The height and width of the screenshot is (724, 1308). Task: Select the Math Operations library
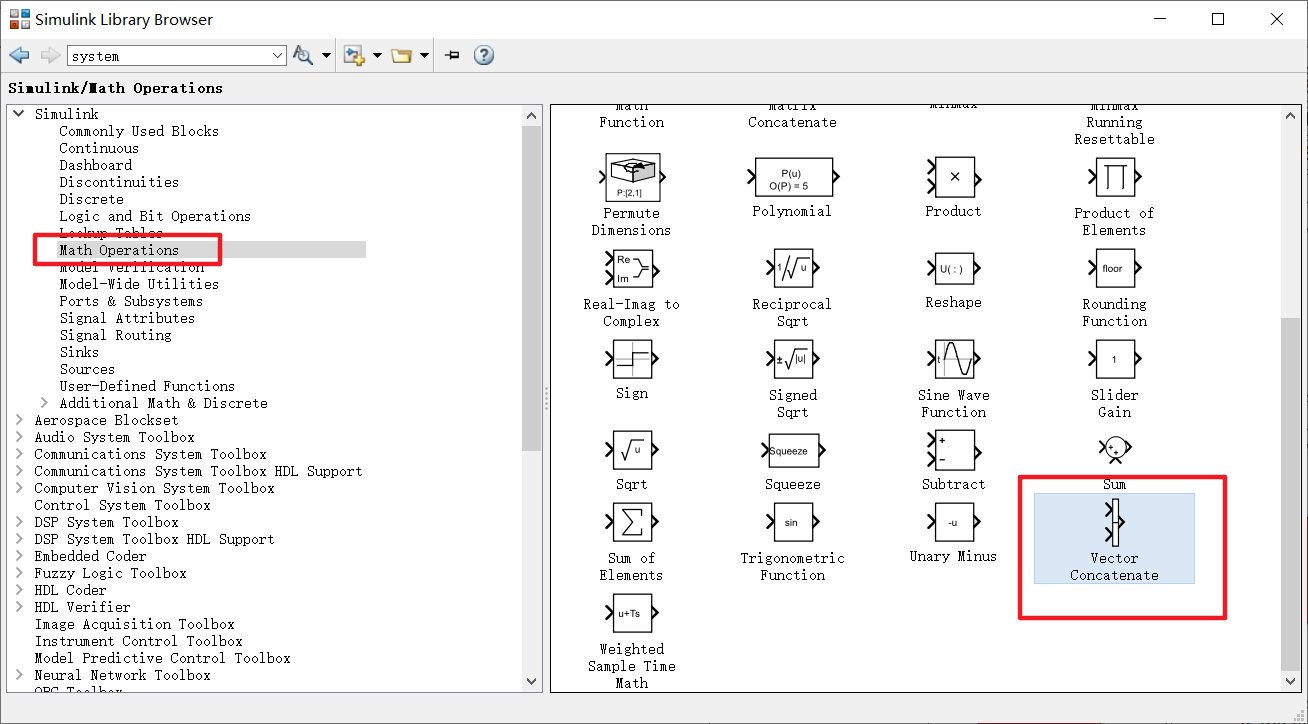[119, 250]
